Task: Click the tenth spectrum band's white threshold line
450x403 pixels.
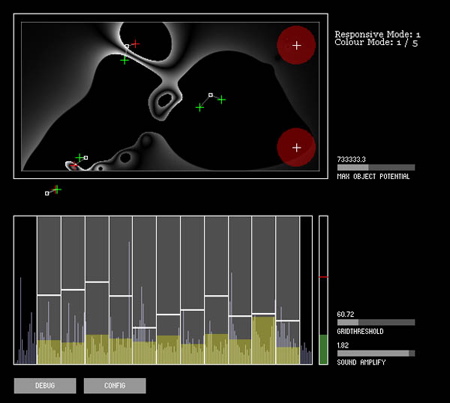Action: point(264,314)
